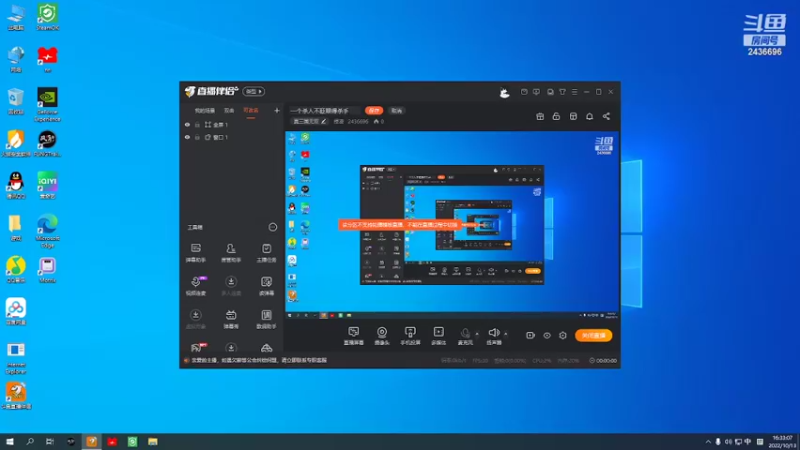Switch to second scene tab
800x450 pixels.
tap(229, 110)
